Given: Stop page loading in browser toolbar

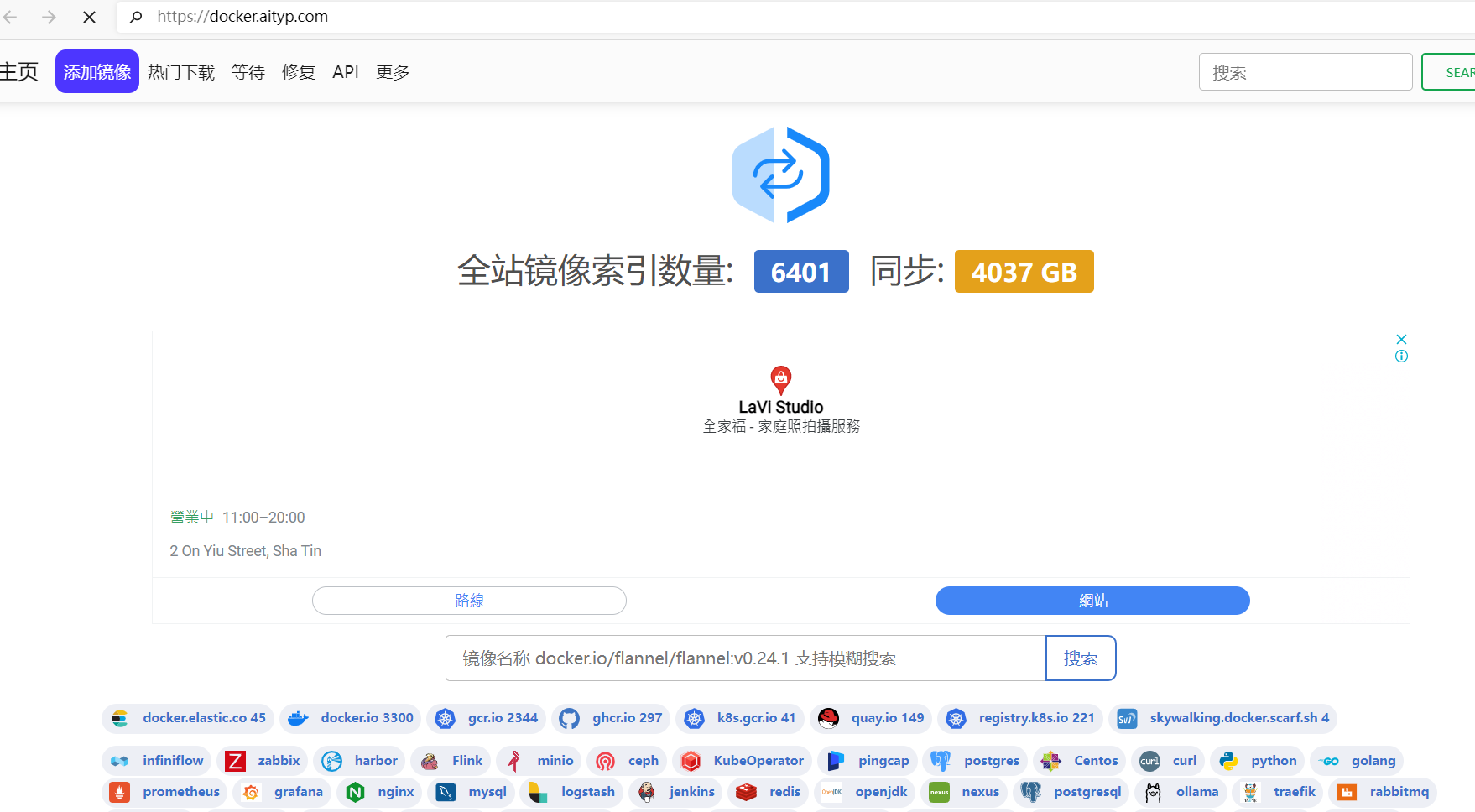Looking at the screenshot, I should pos(90,17).
